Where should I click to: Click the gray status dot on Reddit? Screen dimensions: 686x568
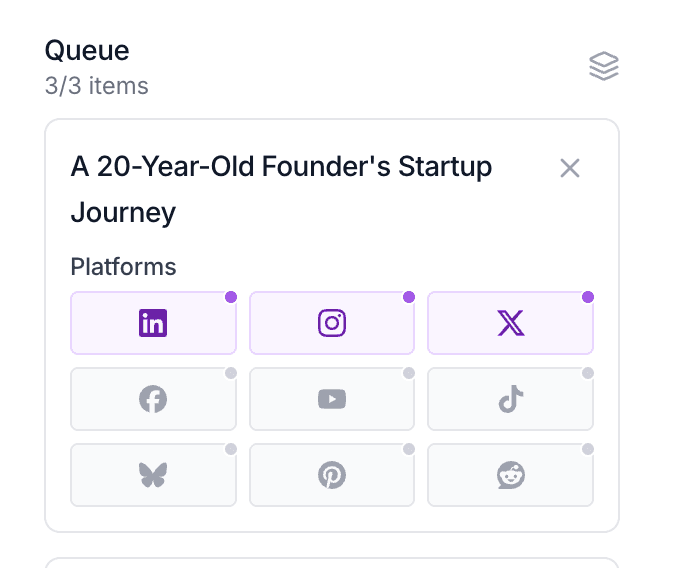tap(588, 449)
